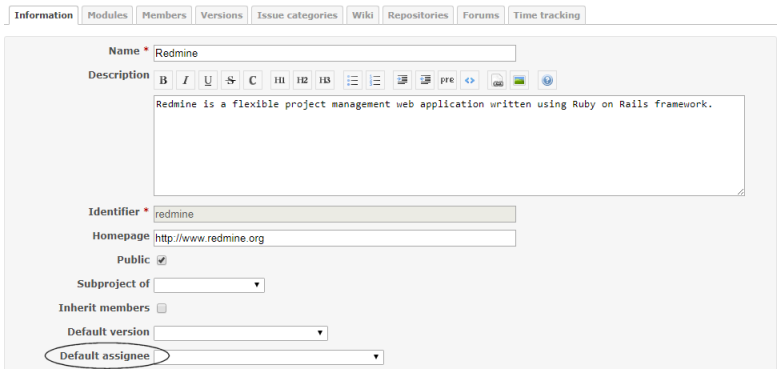Open the Repositories tab
Viewport: 781px width, 369px height.
(418, 15)
